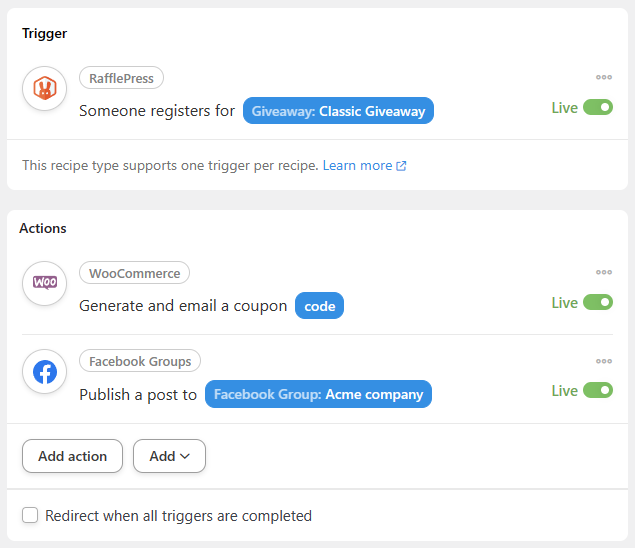
Task: Open the Facebook Groups action three-dot menu
Action: [604, 360]
